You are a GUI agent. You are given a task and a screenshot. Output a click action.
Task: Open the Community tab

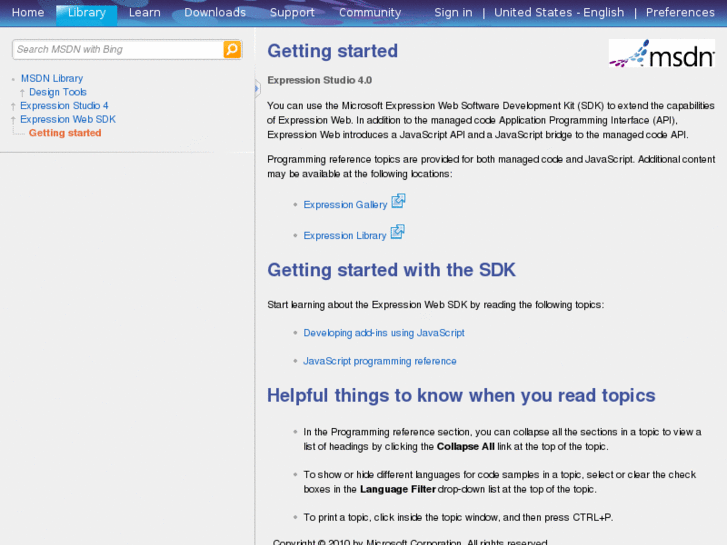(x=370, y=13)
